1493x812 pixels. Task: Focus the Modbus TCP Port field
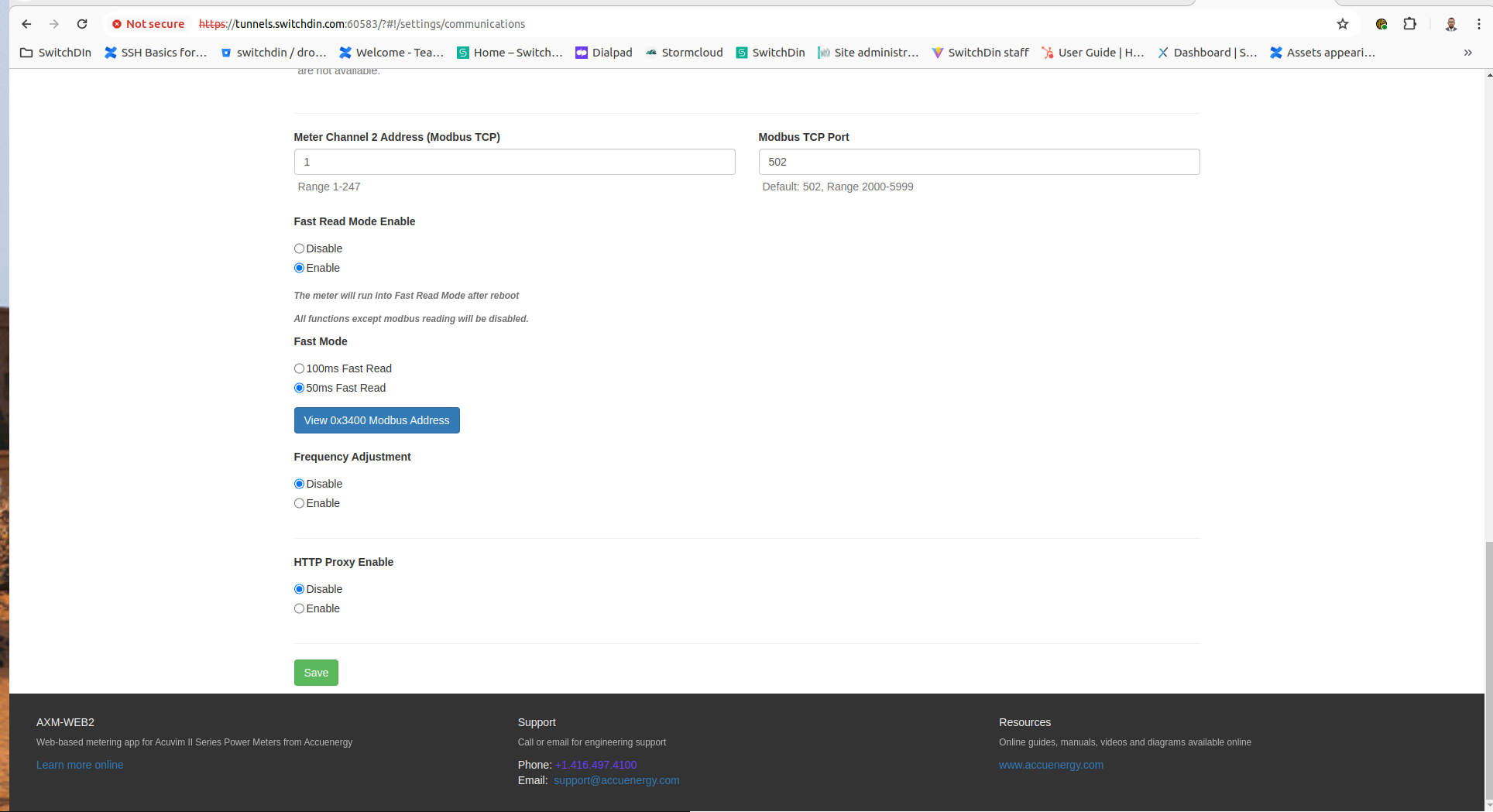(979, 162)
